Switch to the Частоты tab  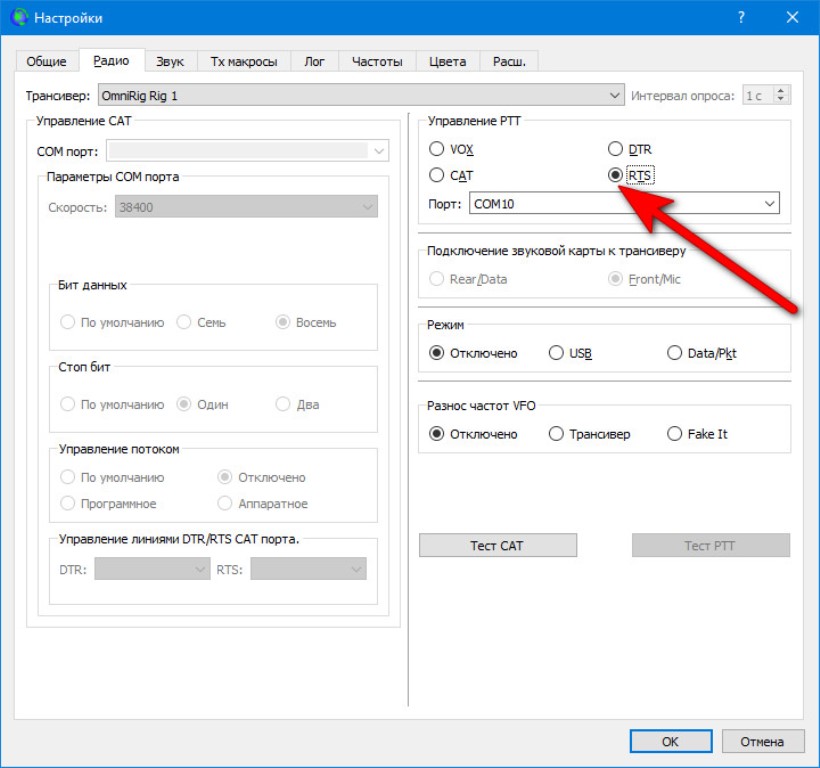tap(377, 61)
